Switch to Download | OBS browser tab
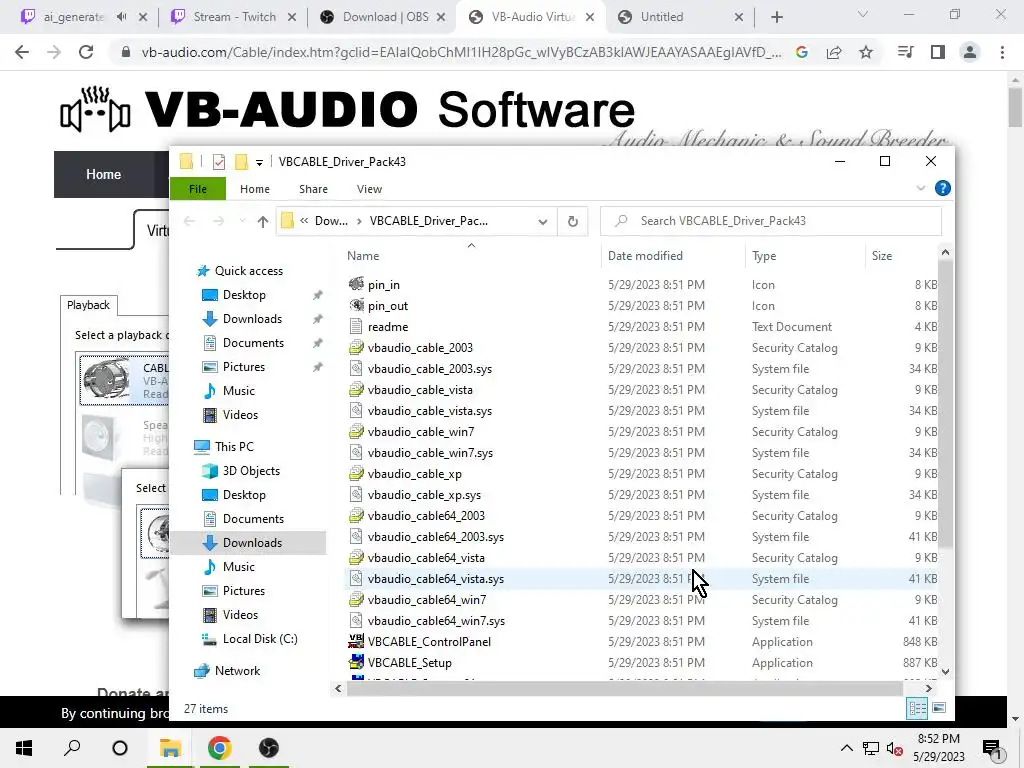Viewport: 1024px width, 768px height. (383, 17)
